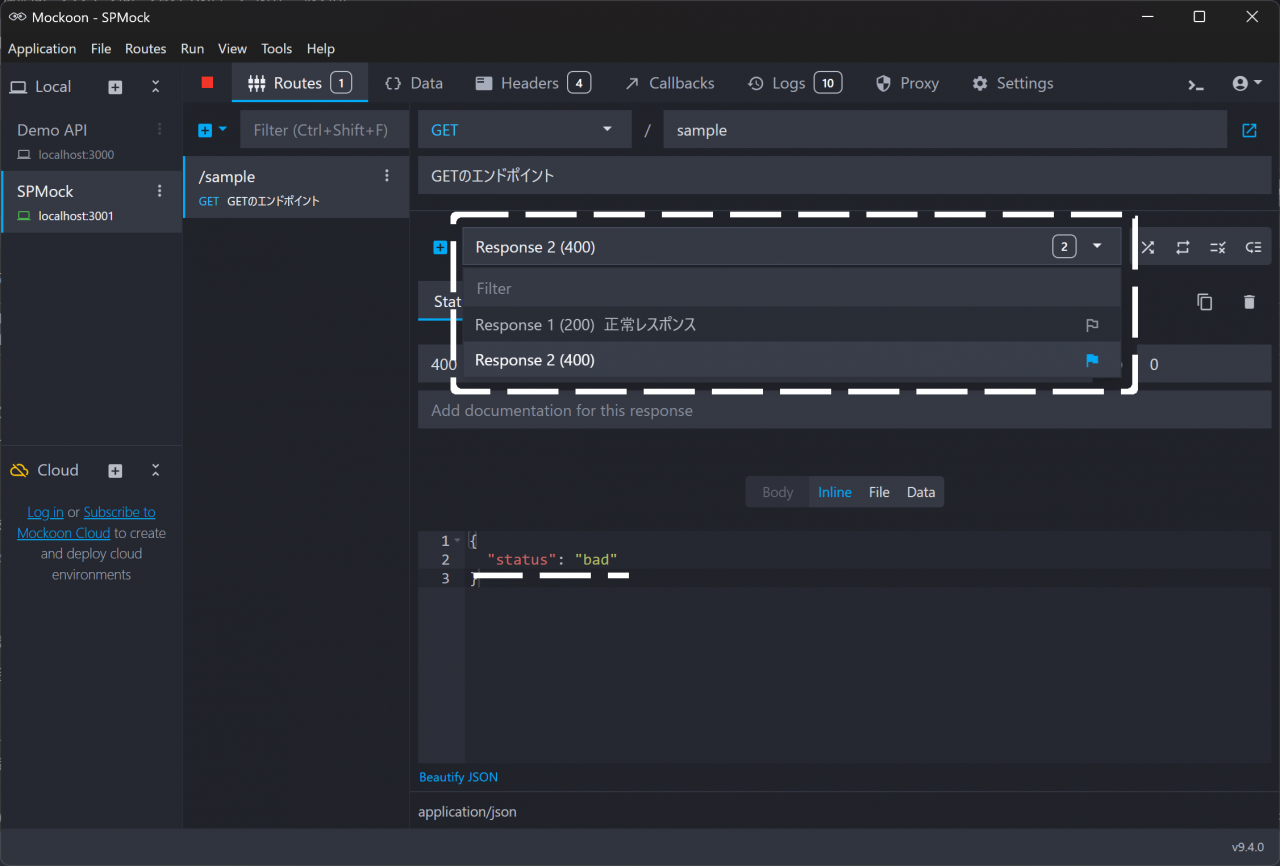Click Beautify JSON link

pyautogui.click(x=458, y=777)
